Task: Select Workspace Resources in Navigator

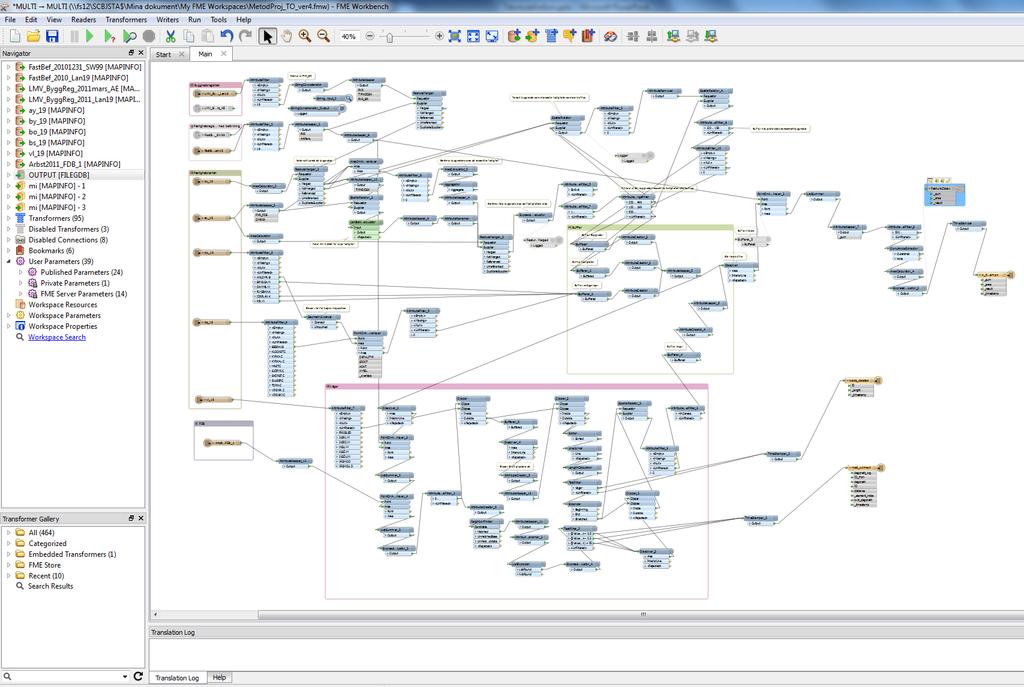Action: click(x=63, y=305)
